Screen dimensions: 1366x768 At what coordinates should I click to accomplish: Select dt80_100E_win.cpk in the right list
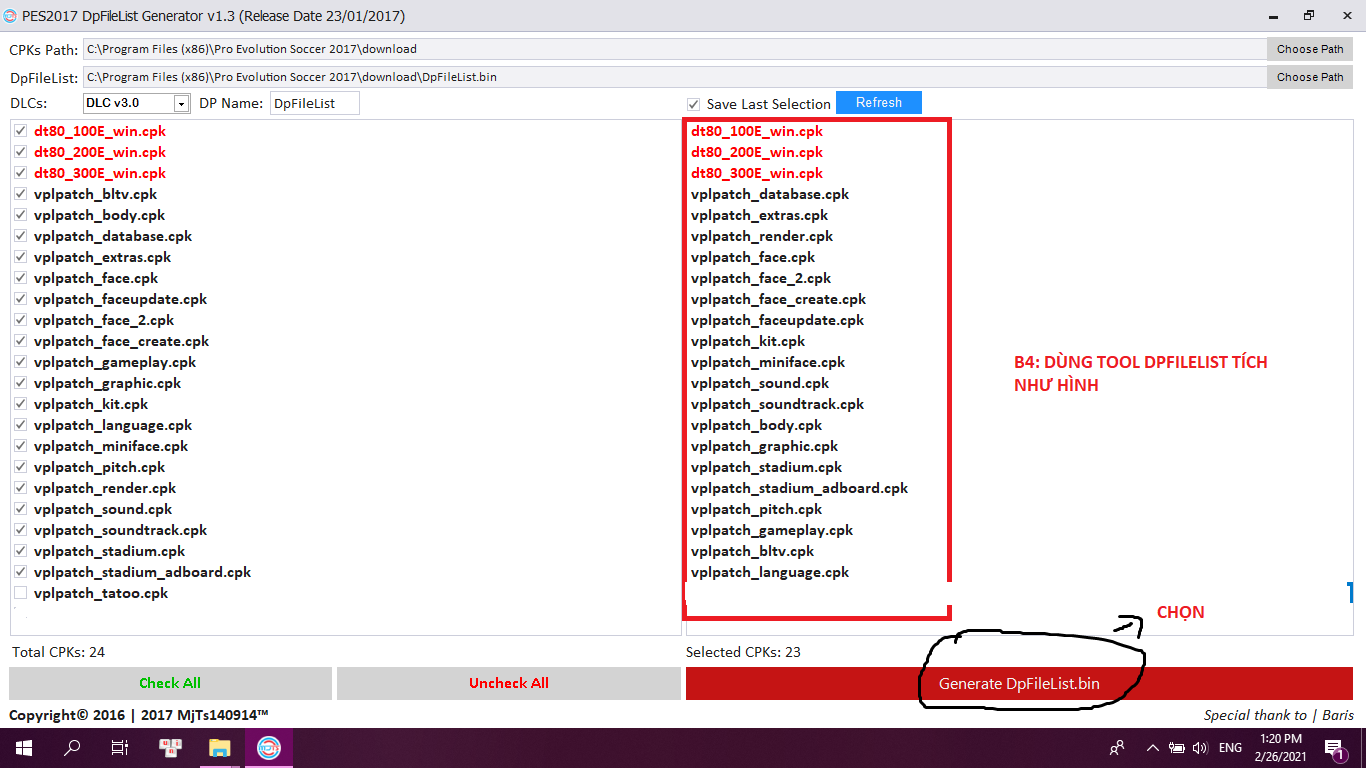click(x=757, y=131)
